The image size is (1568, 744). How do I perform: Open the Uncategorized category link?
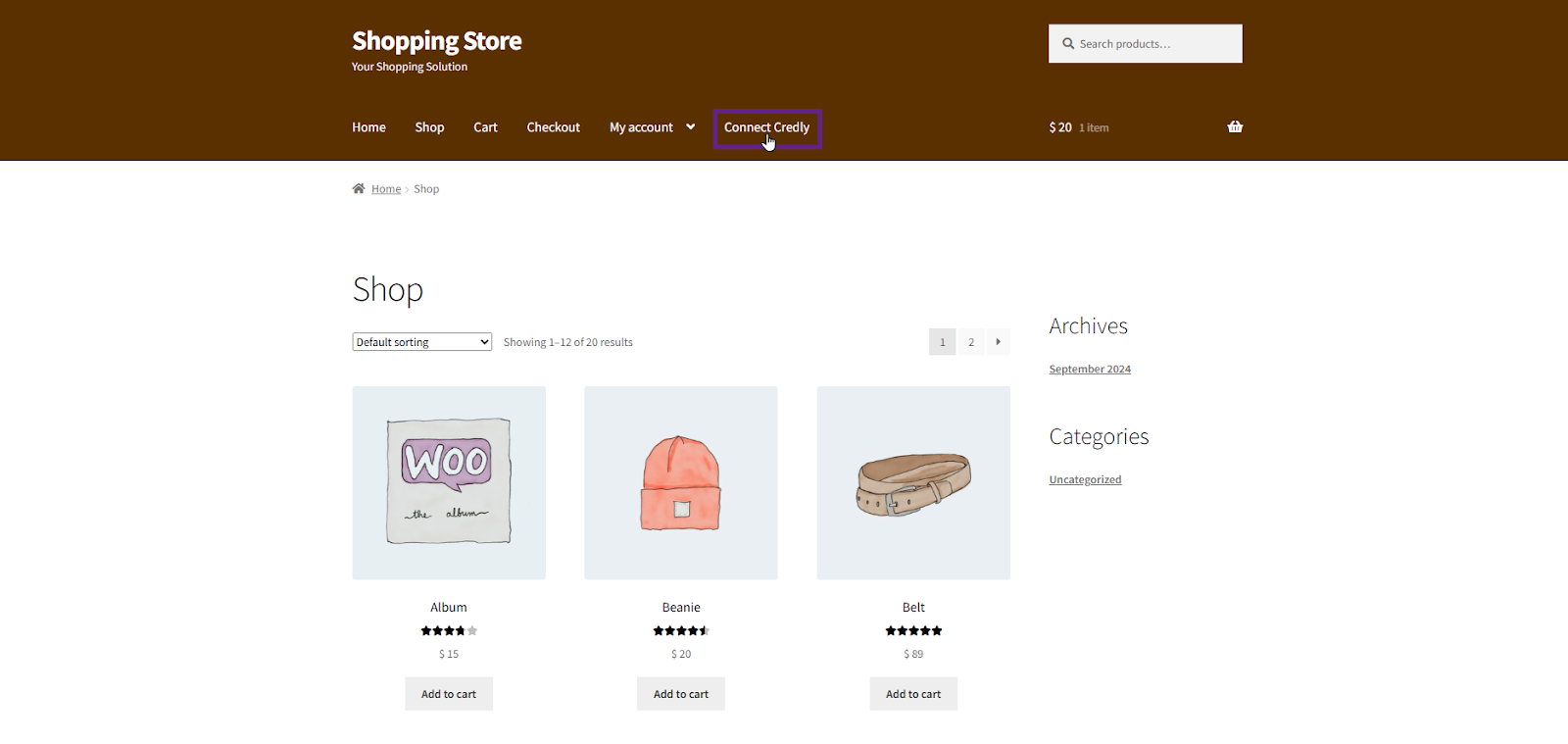click(1085, 480)
